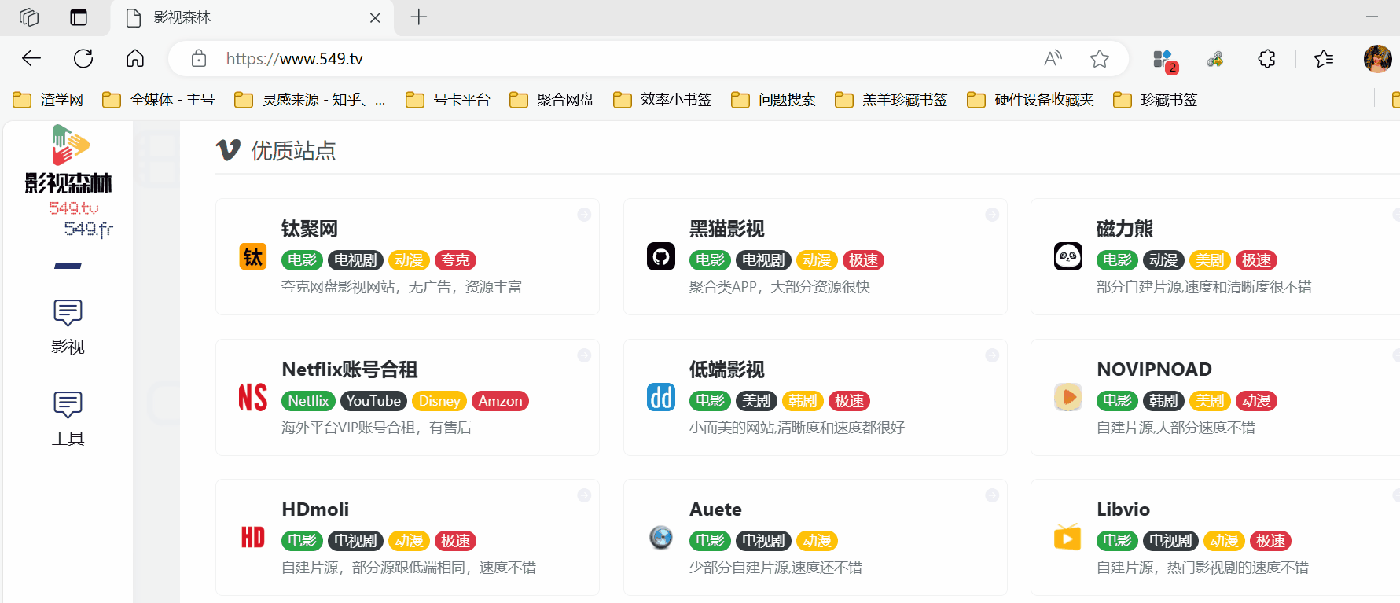Click the 磁力熊 bear logo icon
Viewport: 1400px width, 603px height.
1067,257
